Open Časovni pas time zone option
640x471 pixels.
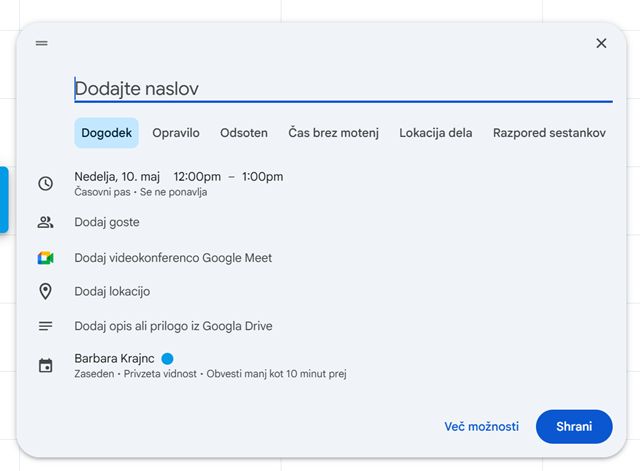tap(102, 192)
